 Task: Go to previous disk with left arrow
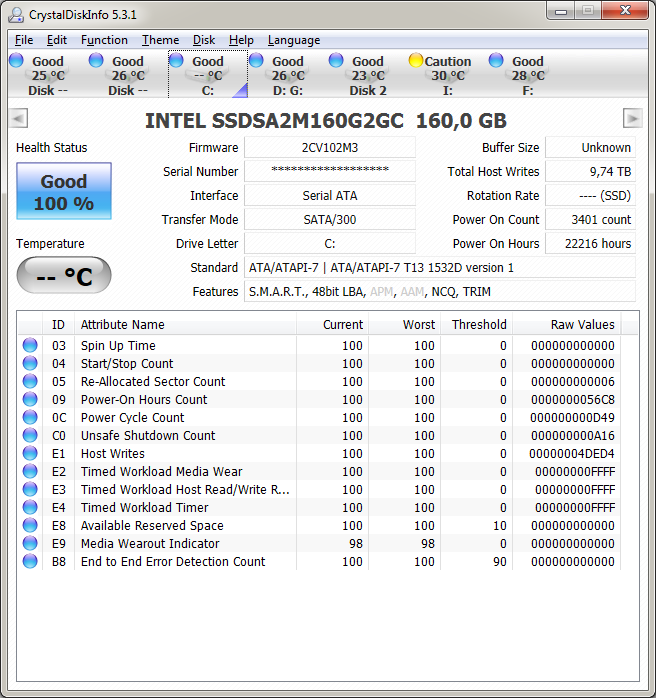18,119
